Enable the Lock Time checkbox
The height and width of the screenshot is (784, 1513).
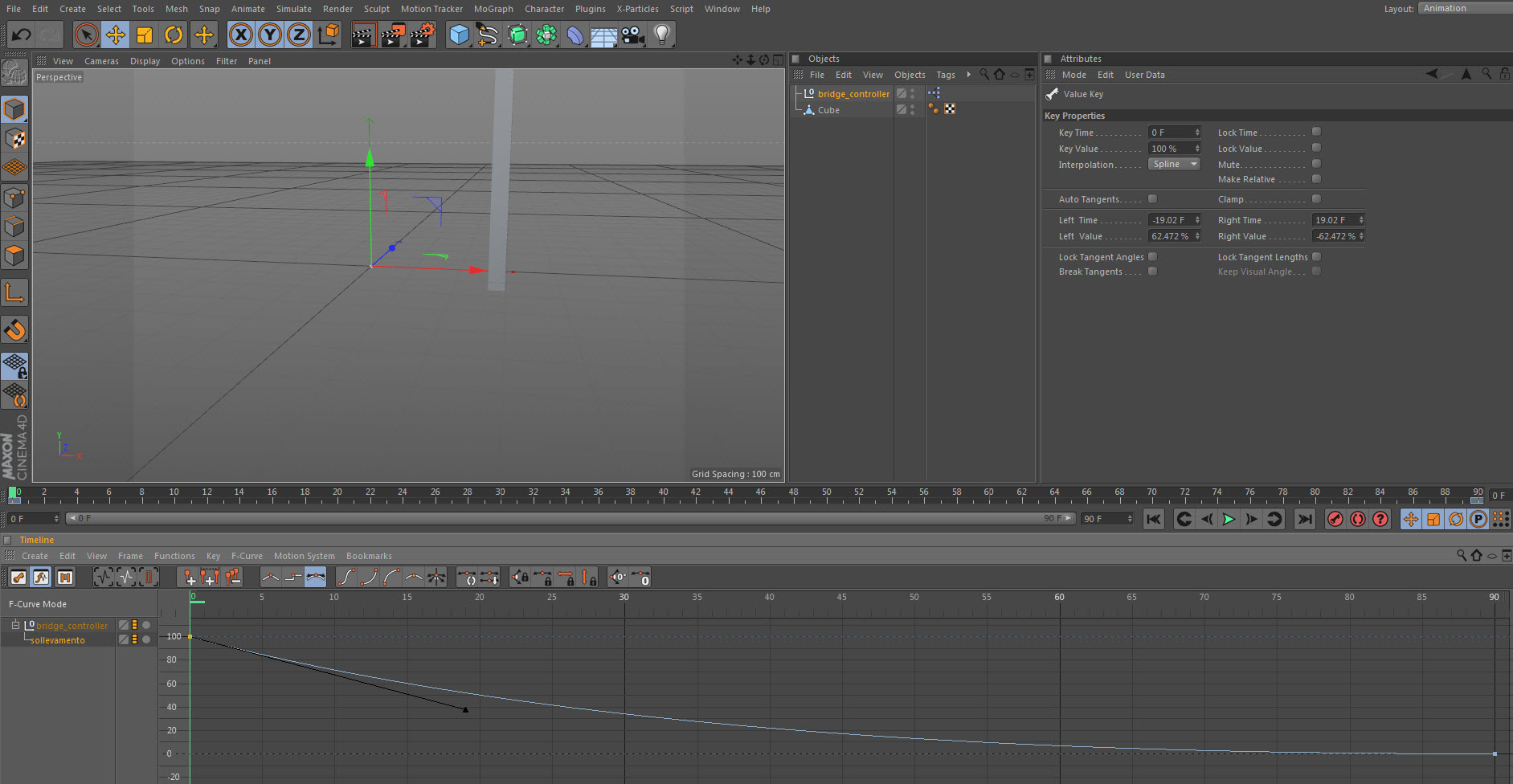coord(1316,132)
